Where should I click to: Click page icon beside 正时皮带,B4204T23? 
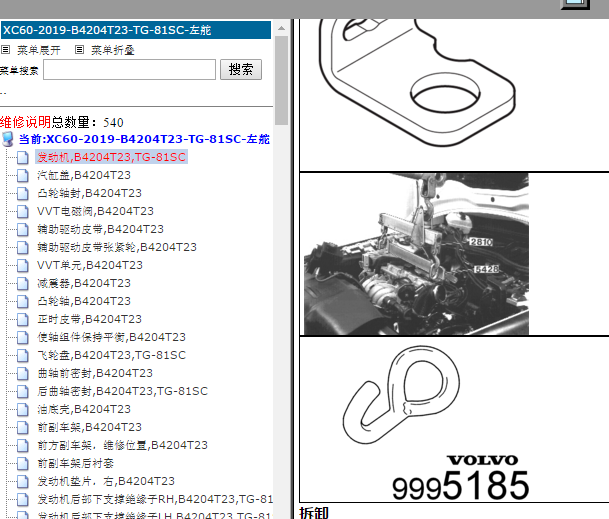tap(23, 319)
